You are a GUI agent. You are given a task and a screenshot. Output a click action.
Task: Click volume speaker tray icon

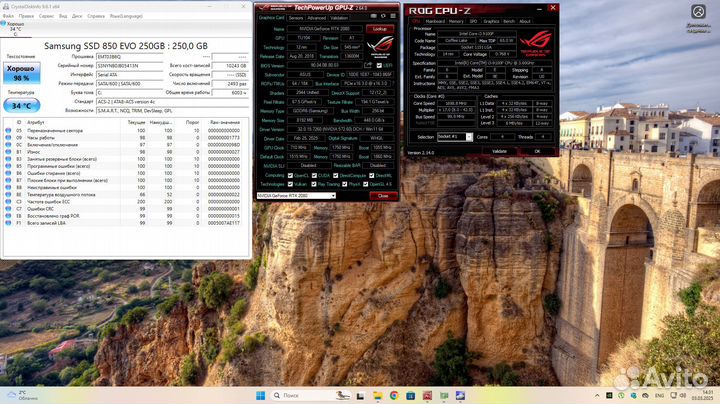(683, 395)
